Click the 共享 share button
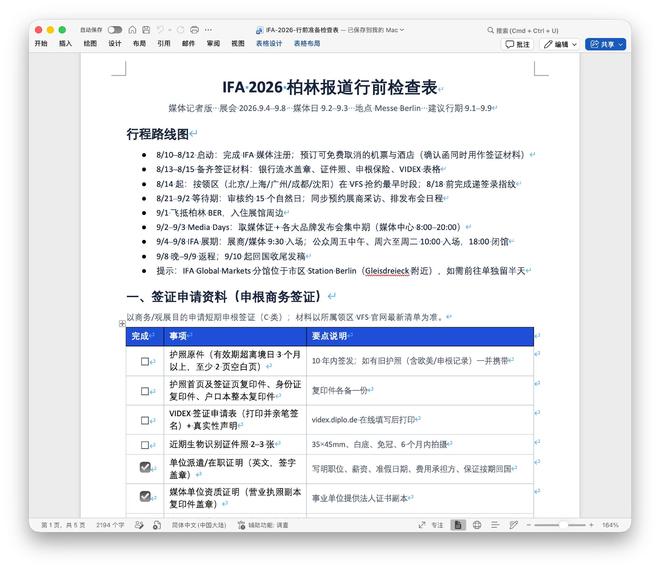This screenshot has height=570, width=660. coord(605,44)
